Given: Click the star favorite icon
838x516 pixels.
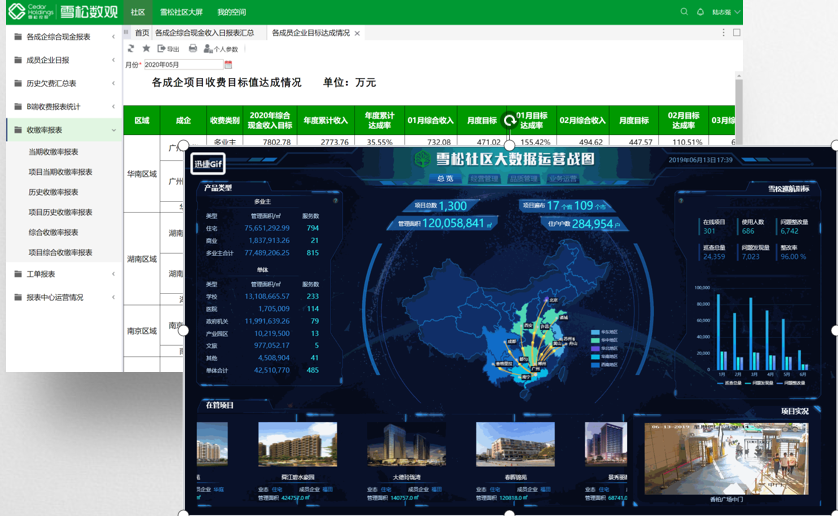Looking at the screenshot, I should tap(146, 49).
